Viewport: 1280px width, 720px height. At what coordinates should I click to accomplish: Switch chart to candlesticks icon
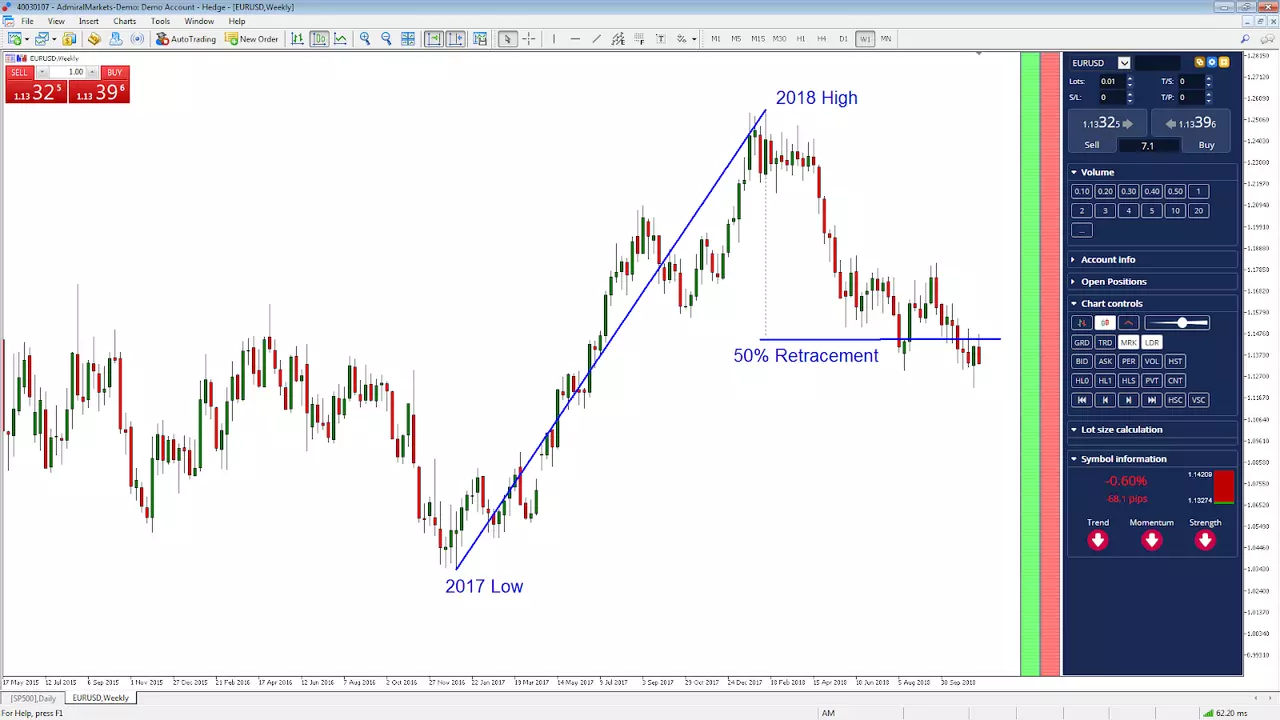coord(319,39)
